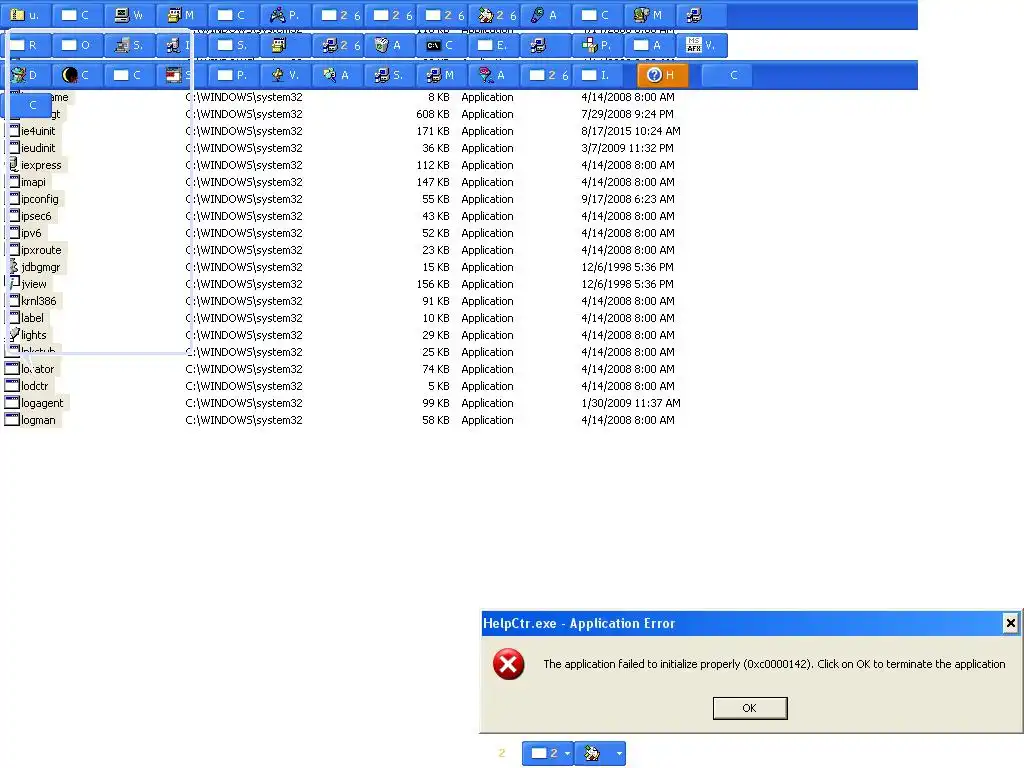The height and width of the screenshot is (768, 1024).
Task: Open the command prompt 'C' taskbar button
Action: pyautogui.click(x=440, y=45)
